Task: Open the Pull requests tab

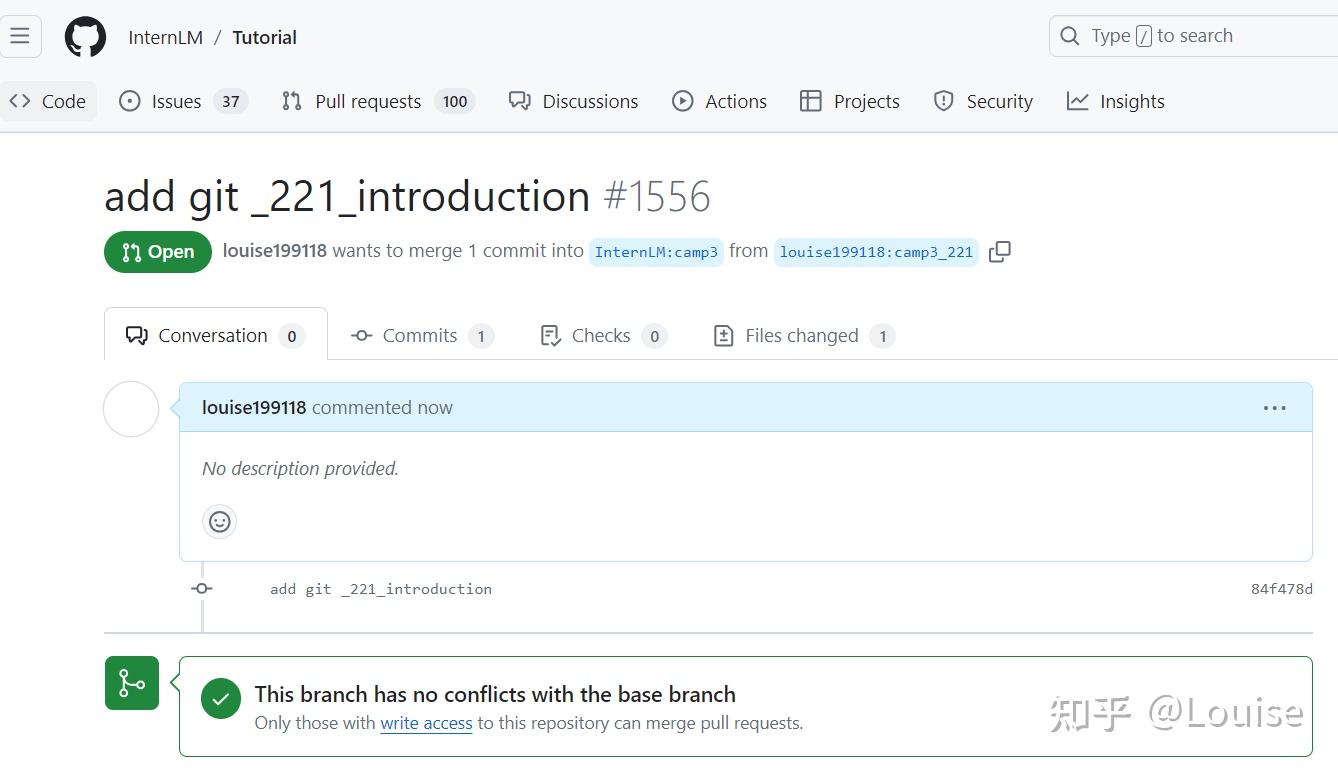Action: (x=367, y=101)
